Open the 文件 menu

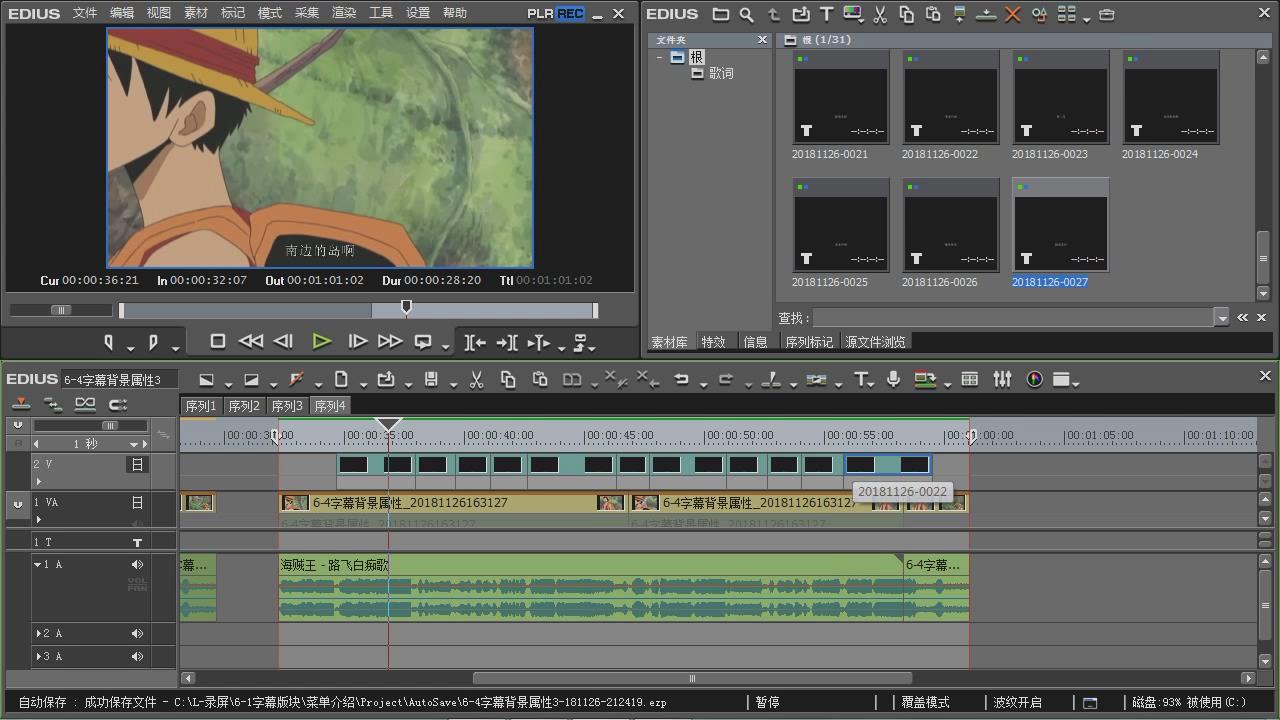point(85,13)
